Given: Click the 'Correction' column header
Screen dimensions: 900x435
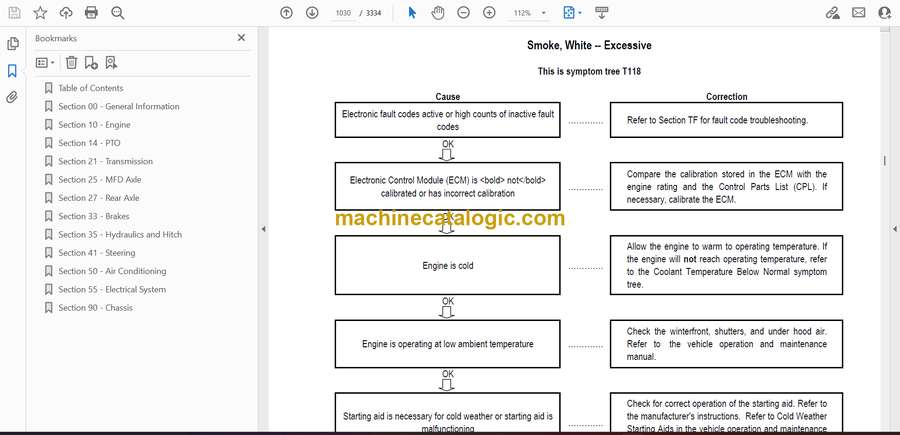Looking at the screenshot, I should [x=727, y=97].
